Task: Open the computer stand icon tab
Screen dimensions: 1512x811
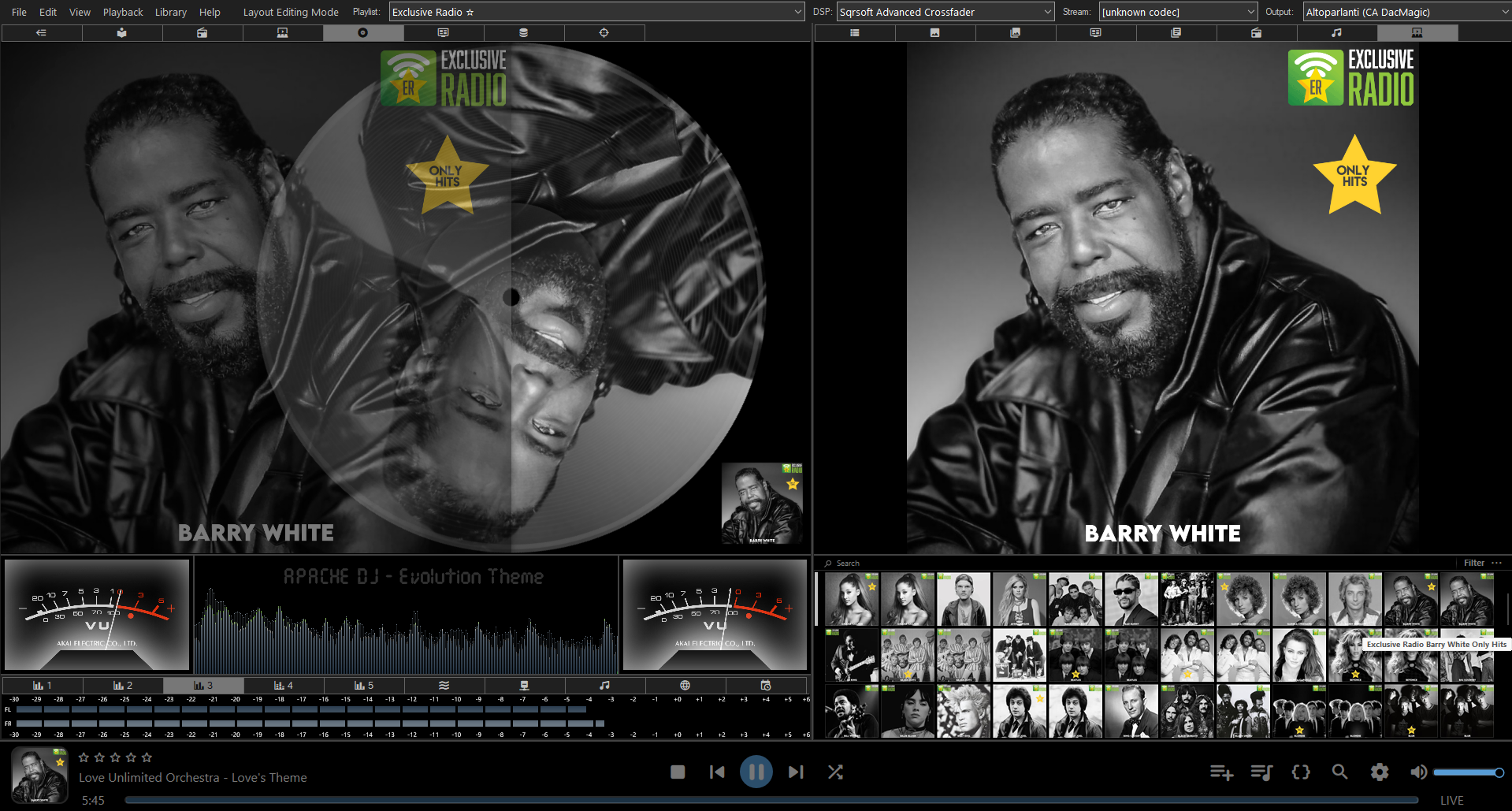Action: [525, 686]
